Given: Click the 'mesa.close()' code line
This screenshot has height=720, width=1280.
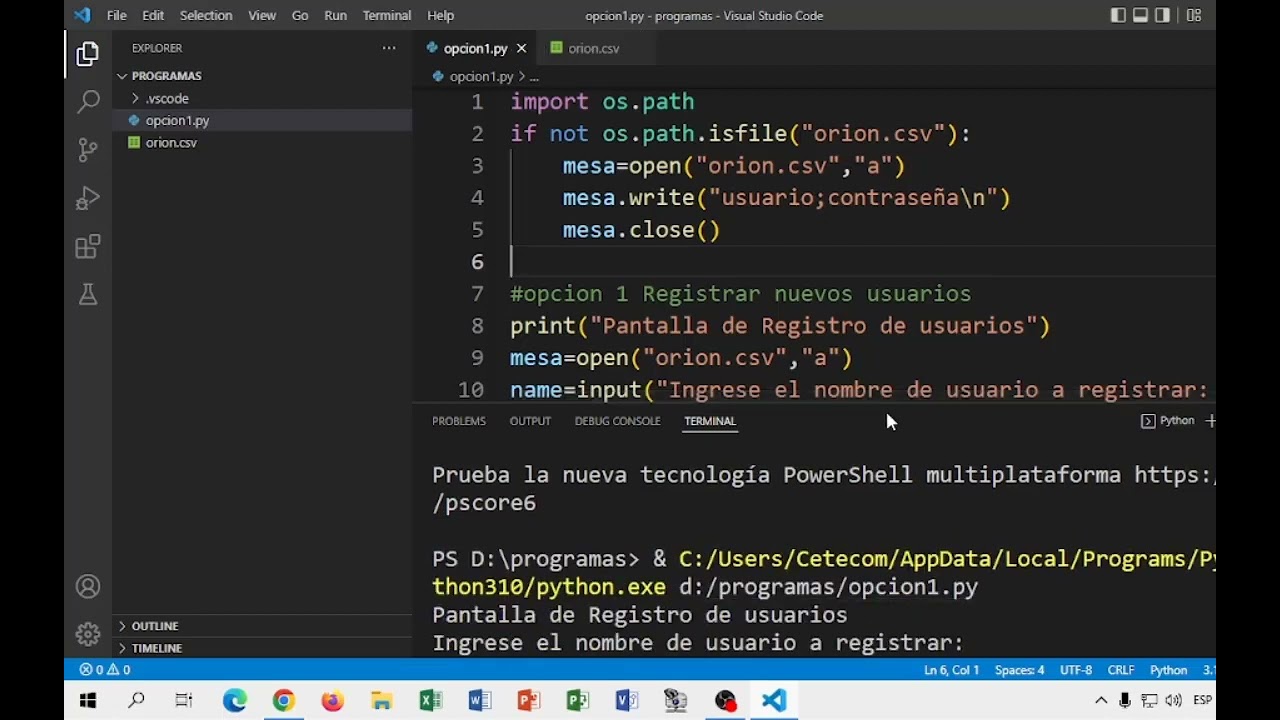Looking at the screenshot, I should click(x=641, y=230).
